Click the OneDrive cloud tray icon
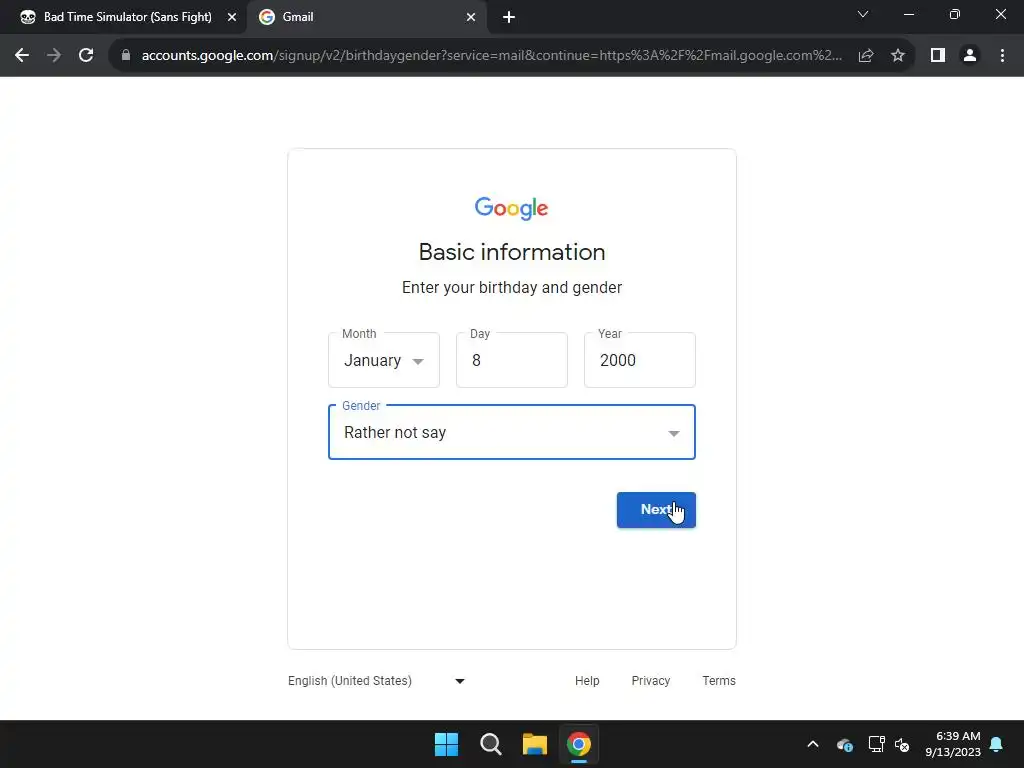 point(844,744)
